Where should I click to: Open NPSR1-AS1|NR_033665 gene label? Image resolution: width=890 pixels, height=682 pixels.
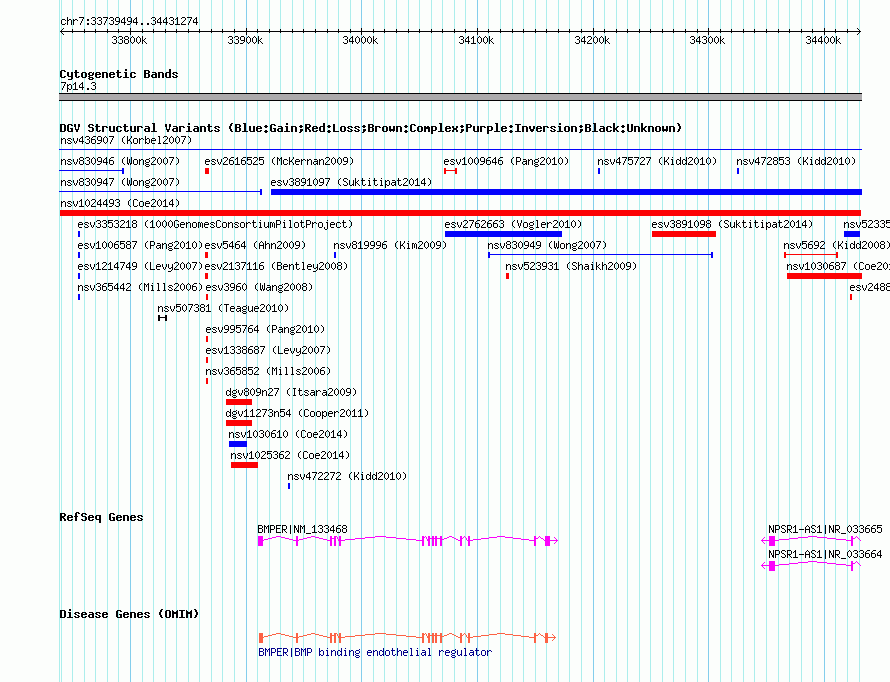coord(825,529)
